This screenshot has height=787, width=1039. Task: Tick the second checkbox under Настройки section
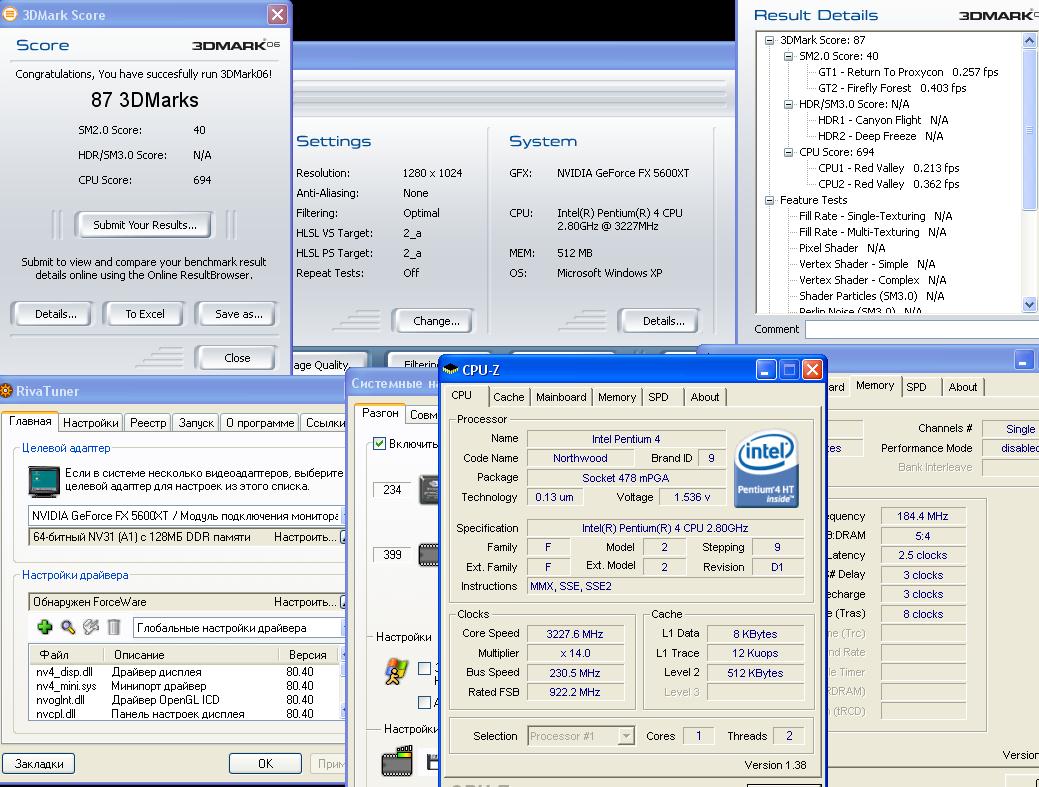(425, 702)
